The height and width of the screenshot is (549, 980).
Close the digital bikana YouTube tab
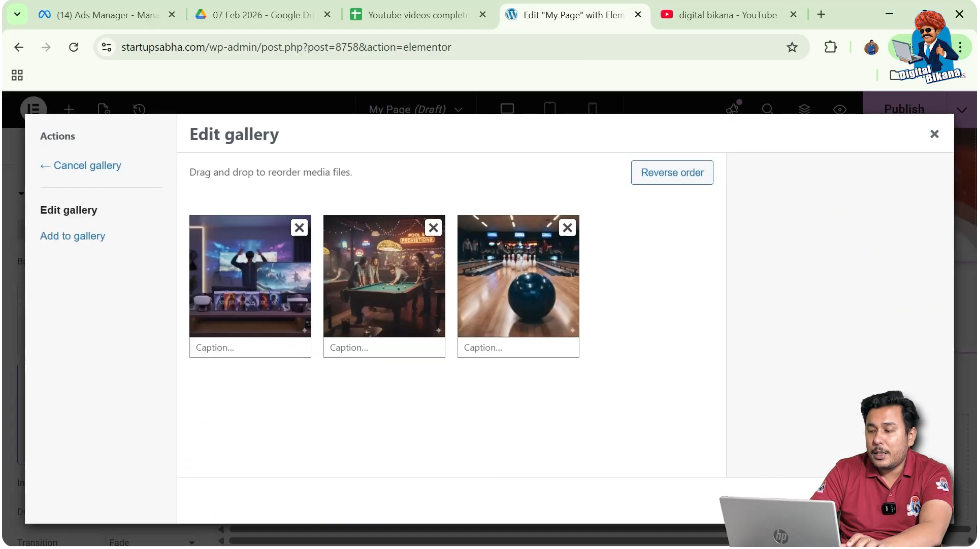click(793, 14)
